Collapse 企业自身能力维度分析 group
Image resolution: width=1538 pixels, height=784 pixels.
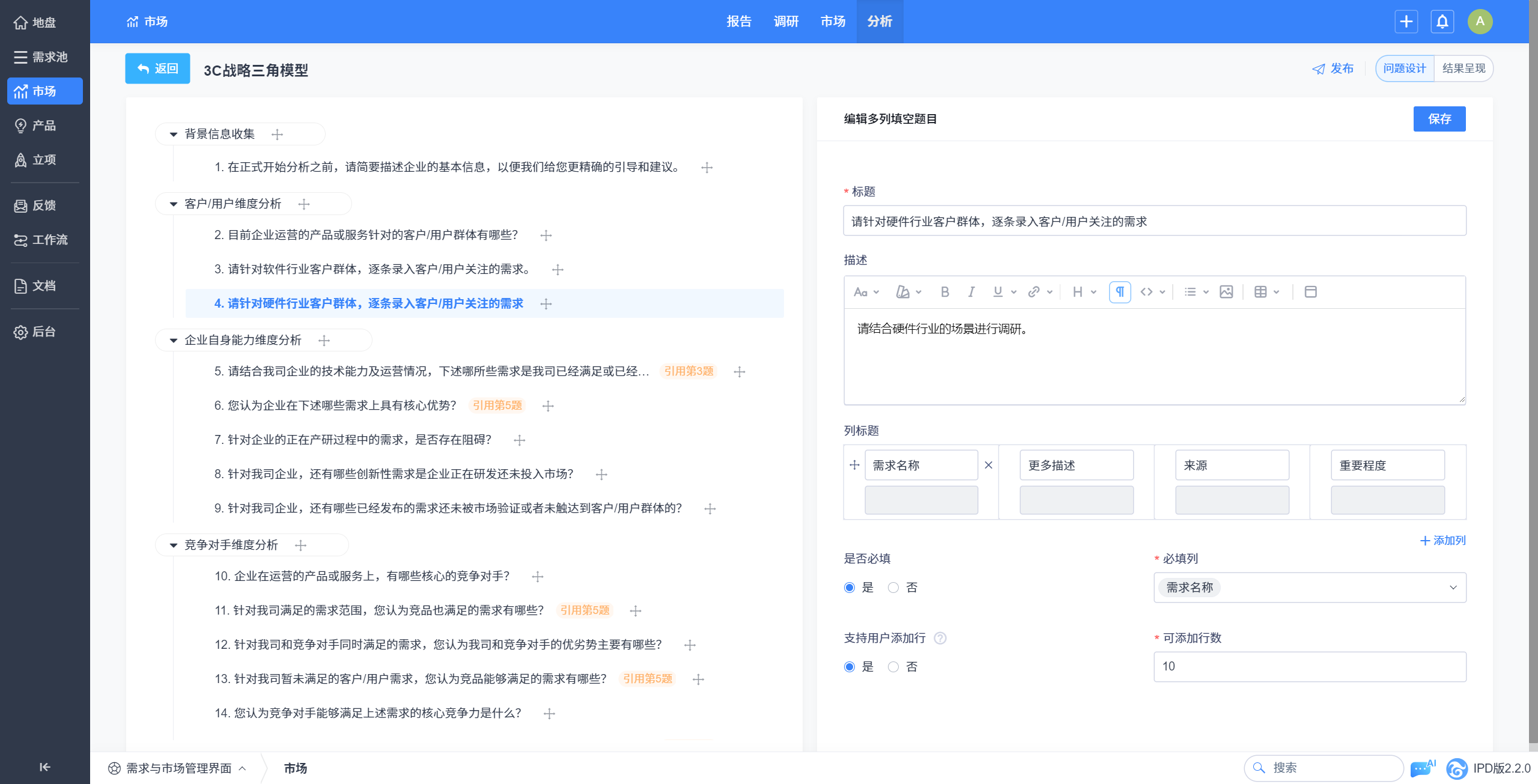click(173, 341)
